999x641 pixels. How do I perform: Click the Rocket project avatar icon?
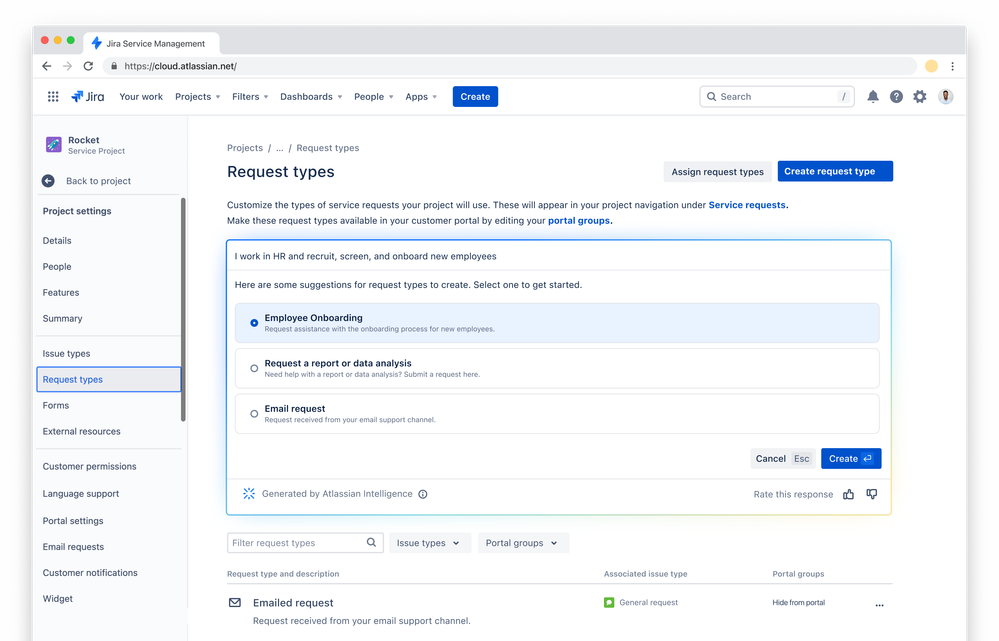click(x=54, y=145)
